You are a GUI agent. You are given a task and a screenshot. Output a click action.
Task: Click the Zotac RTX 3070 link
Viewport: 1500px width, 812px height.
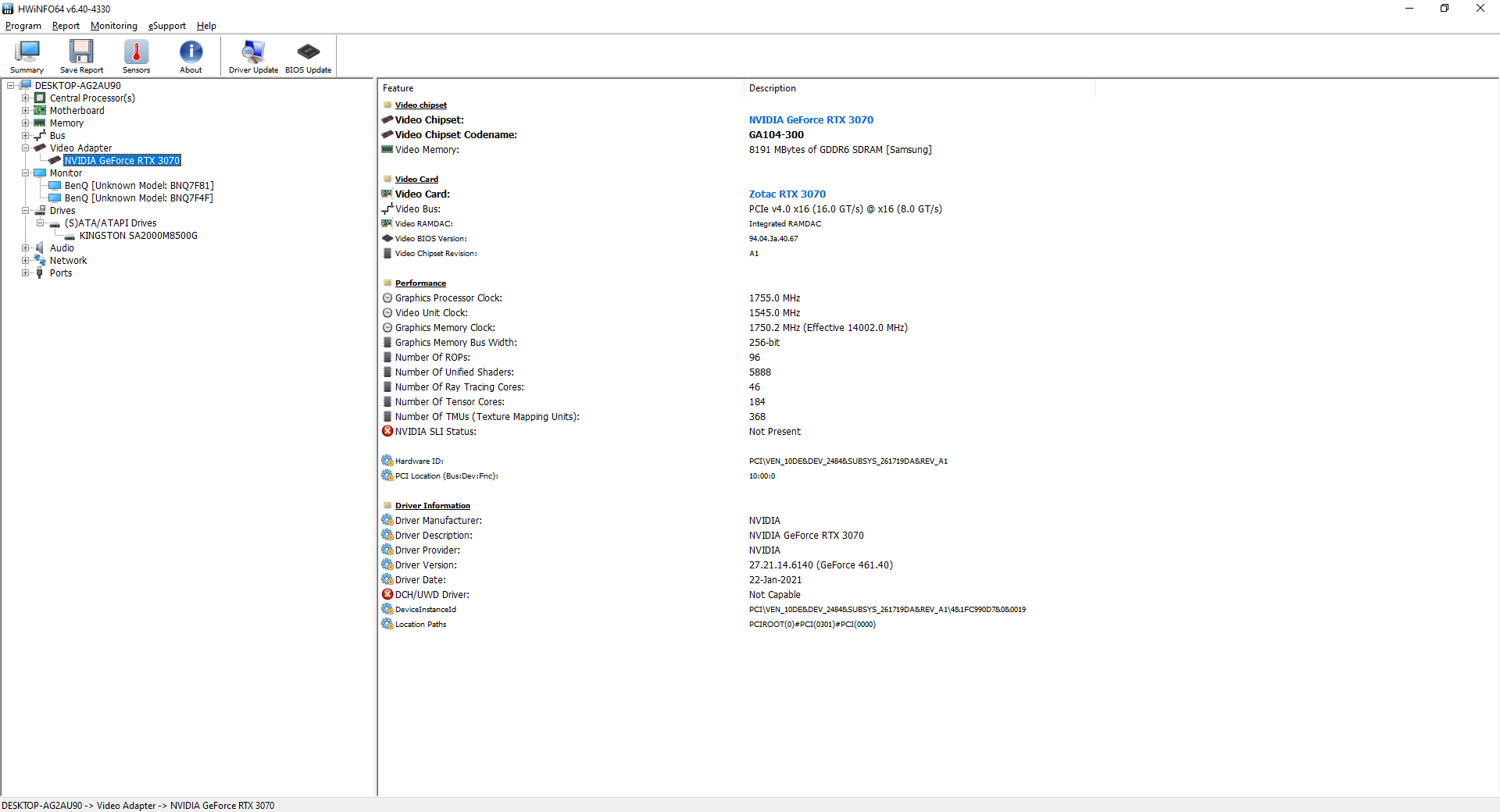coord(787,194)
